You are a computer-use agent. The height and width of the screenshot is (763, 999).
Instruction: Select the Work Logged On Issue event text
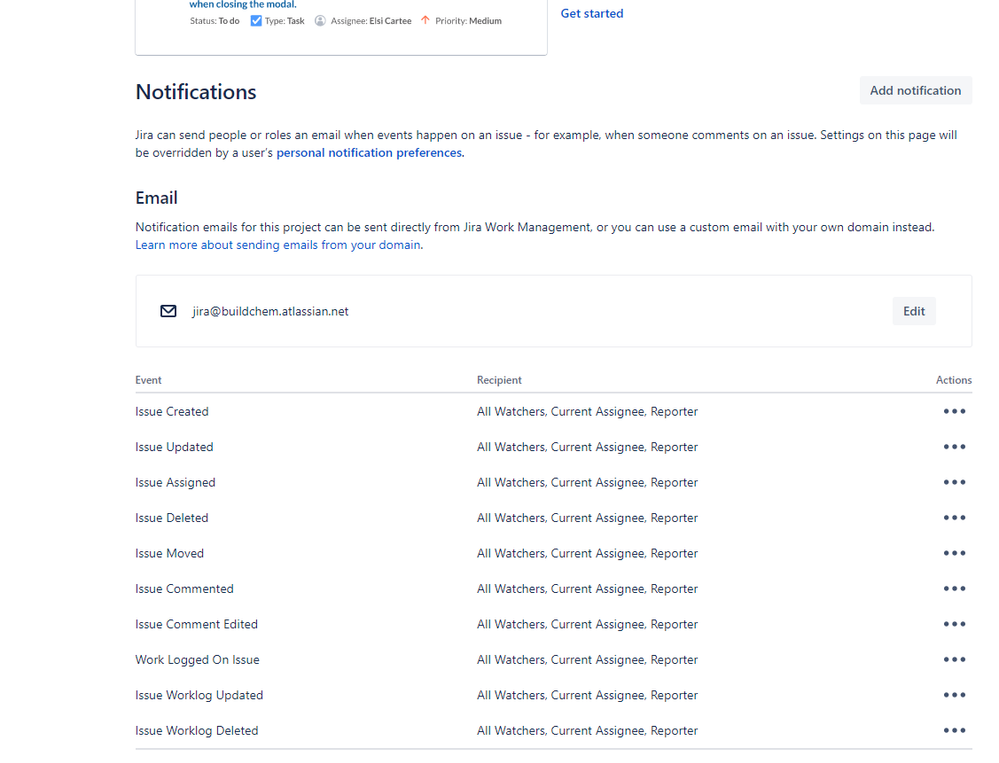pos(197,660)
